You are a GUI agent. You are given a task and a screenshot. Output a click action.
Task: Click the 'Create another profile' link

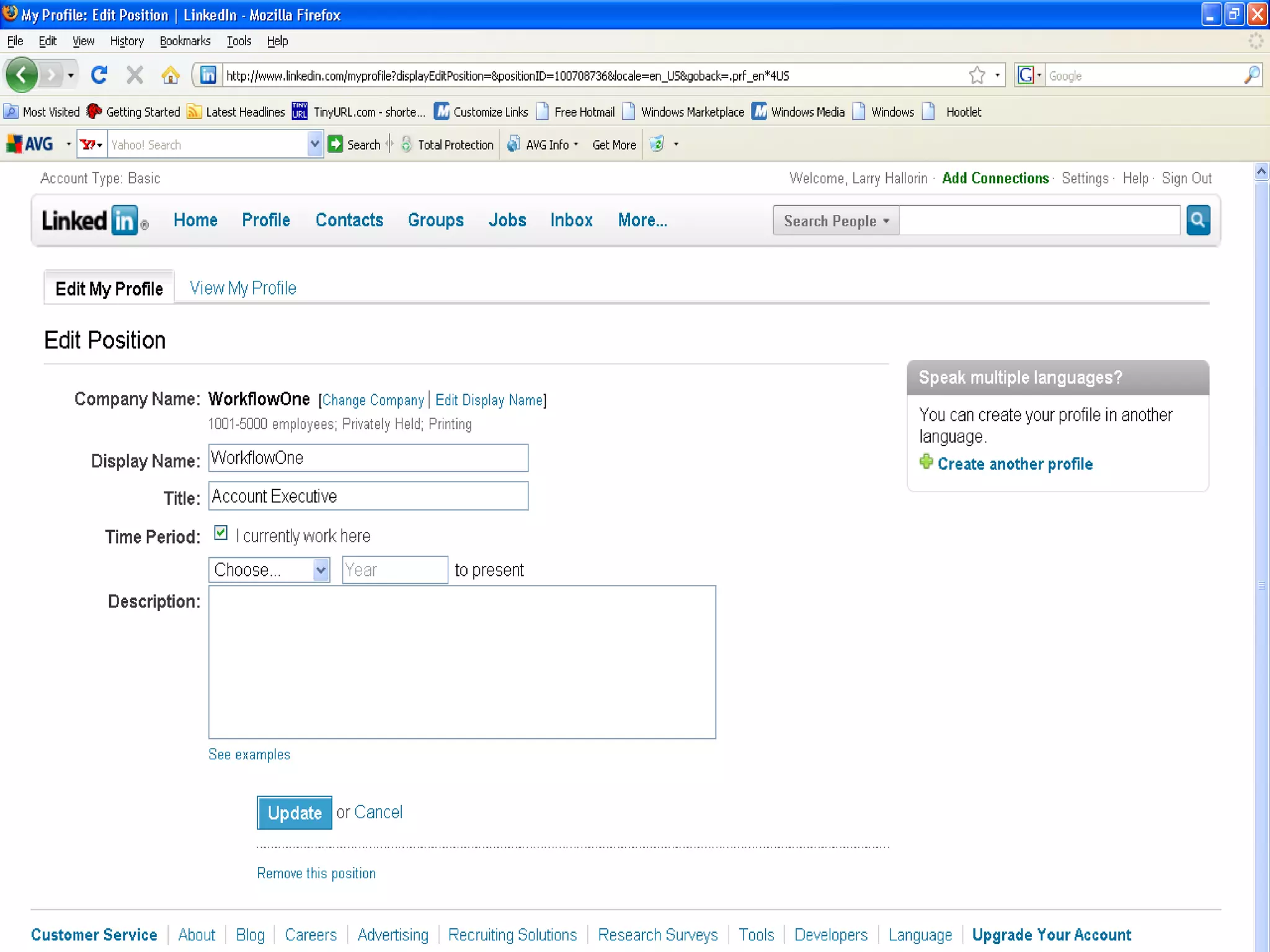[x=1015, y=464]
